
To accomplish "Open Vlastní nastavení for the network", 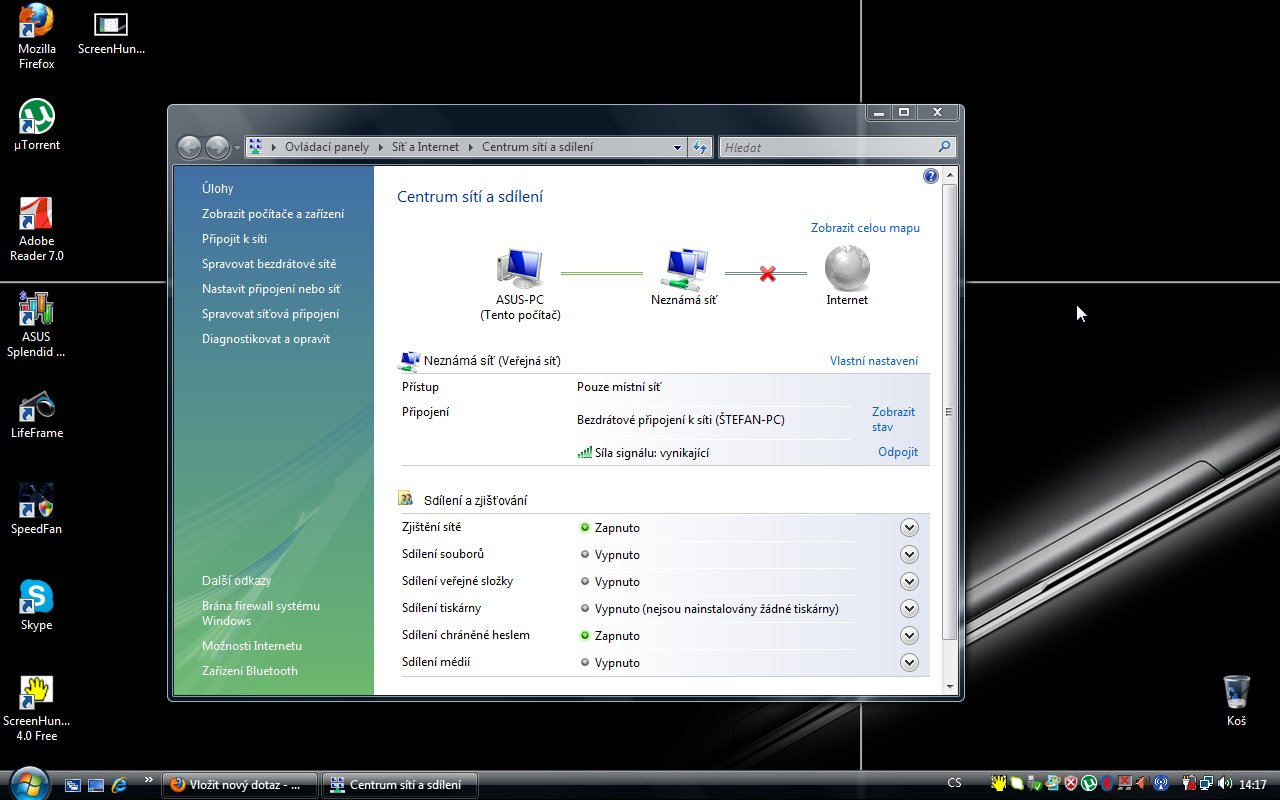I will 874,361.
